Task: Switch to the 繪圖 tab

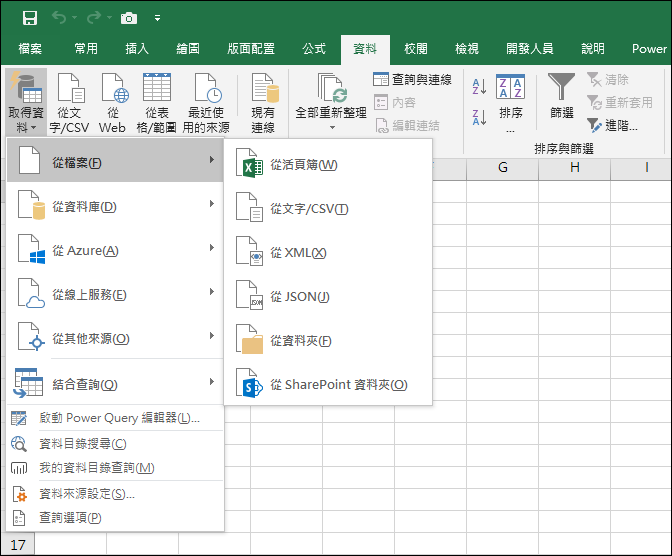Action: pos(188,49)
